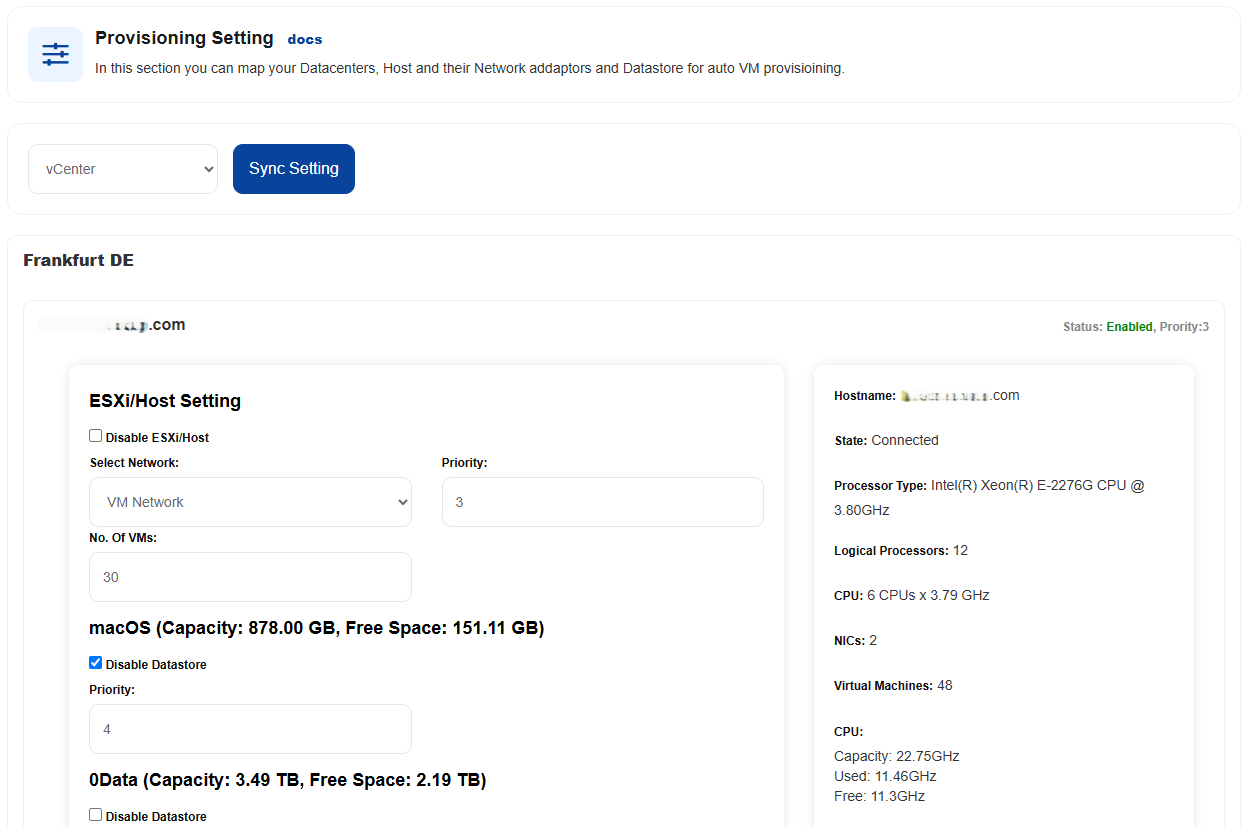
Task: Click Free: 11.3GHz text
Action: 879,796
